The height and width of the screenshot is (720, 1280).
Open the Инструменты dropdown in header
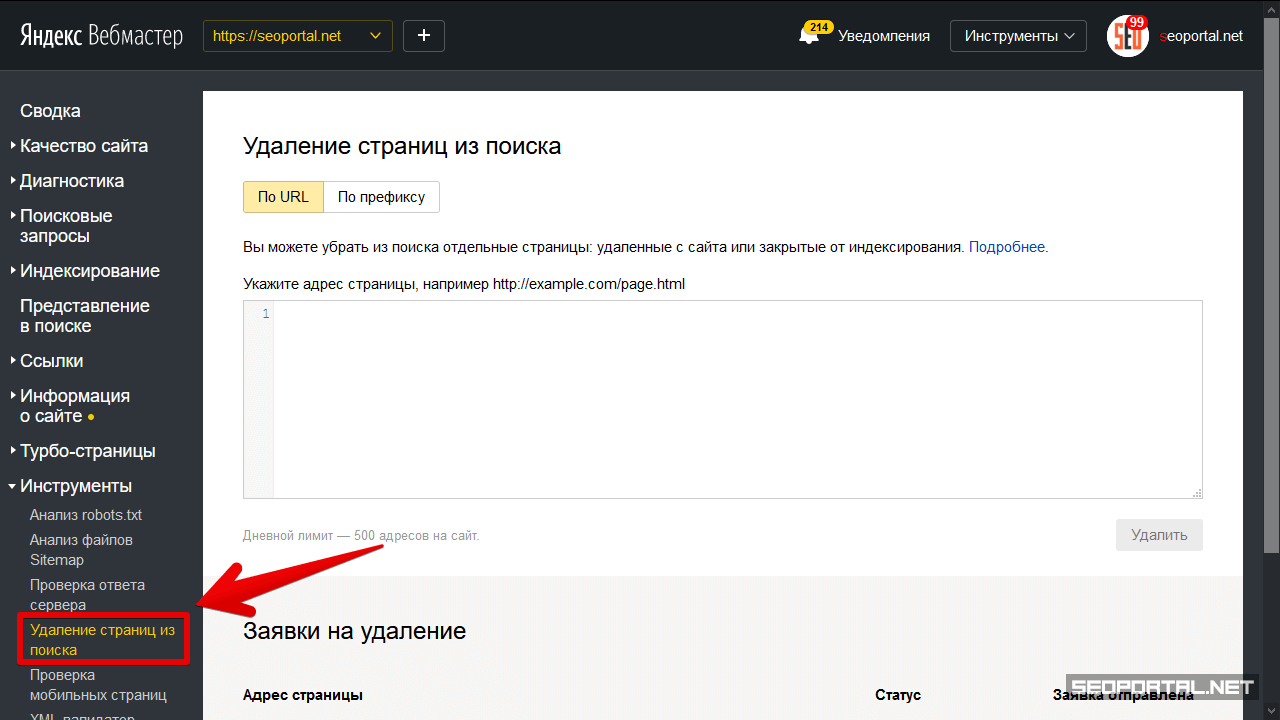point(1017,36)
